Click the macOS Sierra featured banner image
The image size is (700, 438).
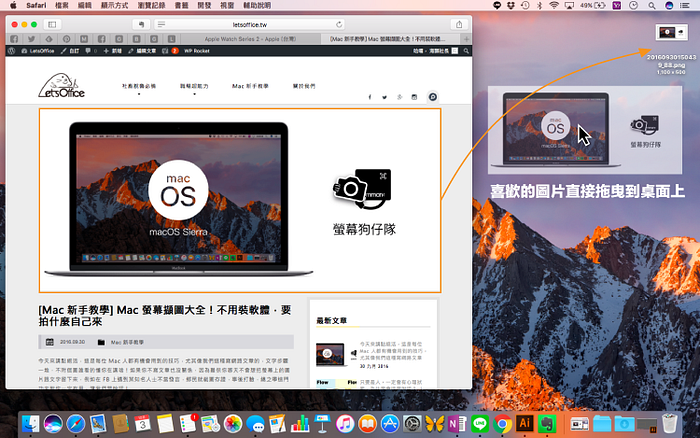[x=240, y=200]
